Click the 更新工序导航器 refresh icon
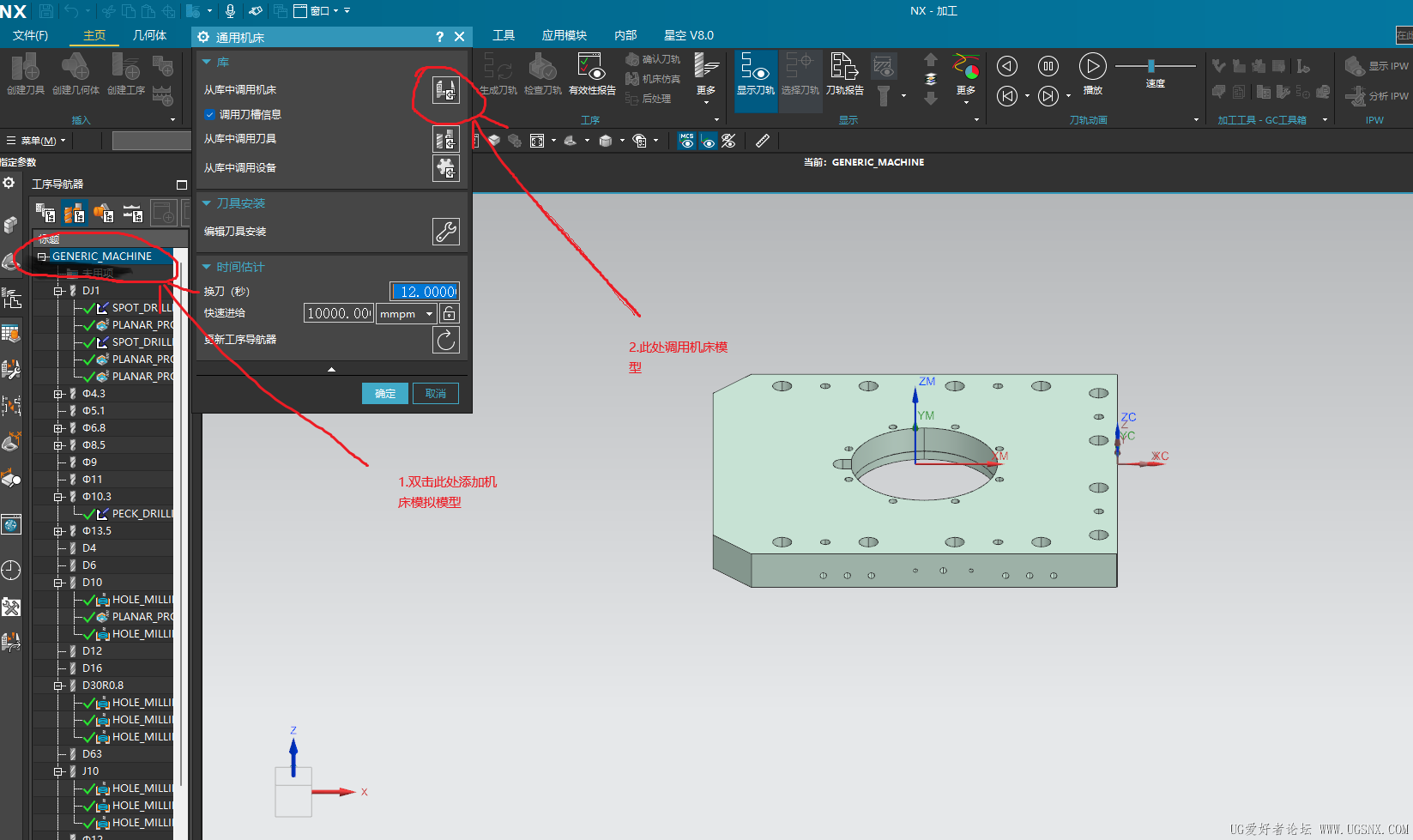 (445, 340)
